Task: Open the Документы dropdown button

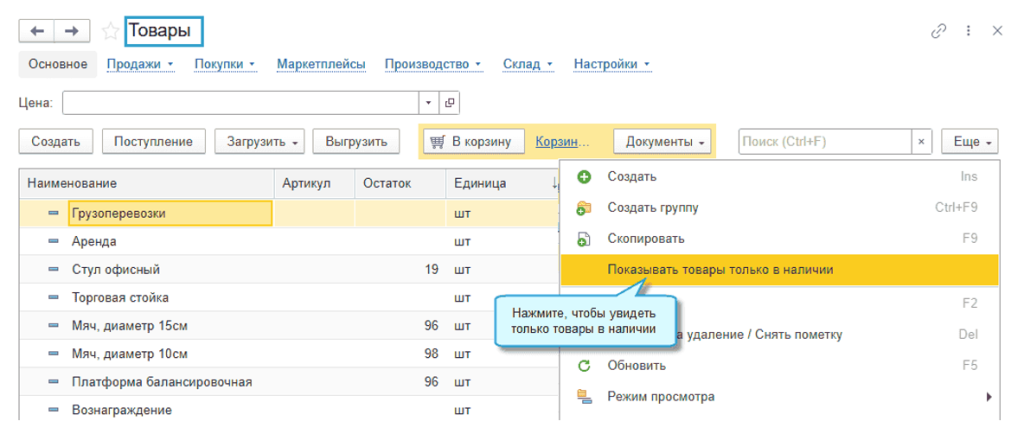Action: [662, 142]
